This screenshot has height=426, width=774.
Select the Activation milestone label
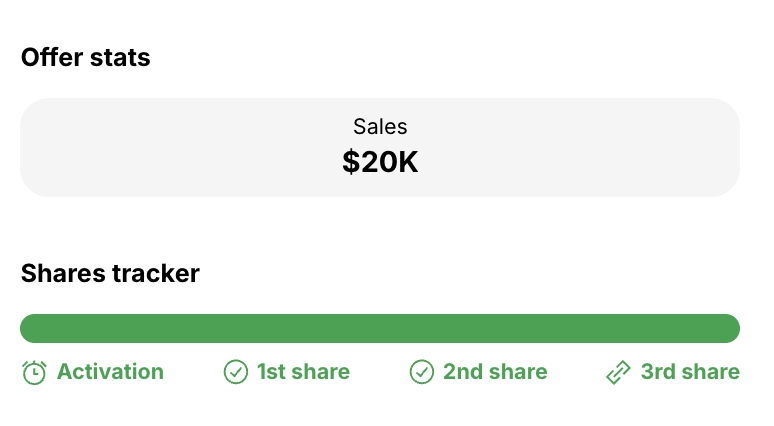pyautogui.click(x=110, y=372)
